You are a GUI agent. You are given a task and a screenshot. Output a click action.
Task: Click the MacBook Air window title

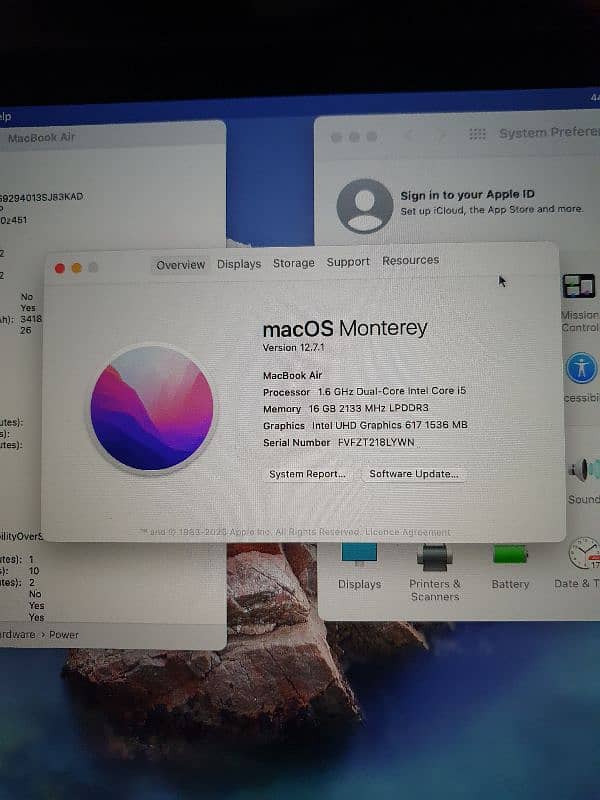click(x=41, y=137)
